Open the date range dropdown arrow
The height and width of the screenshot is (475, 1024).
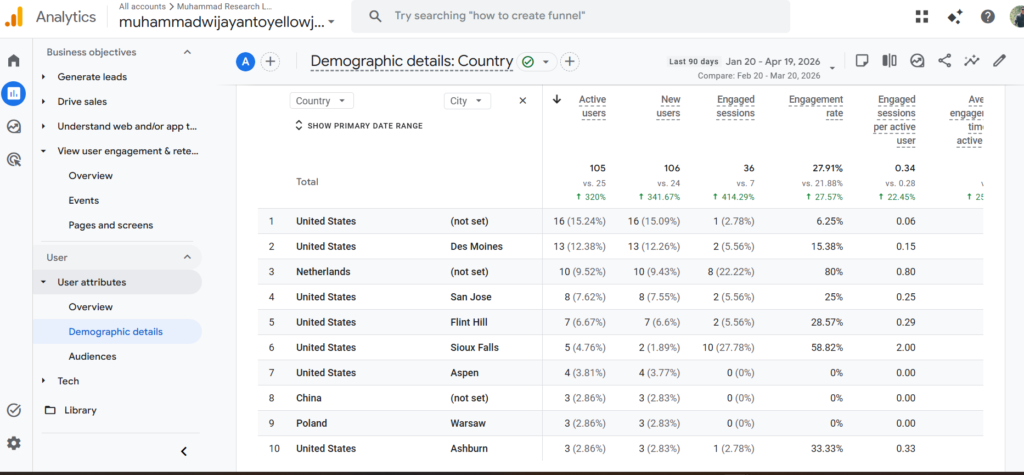point(832,67)
